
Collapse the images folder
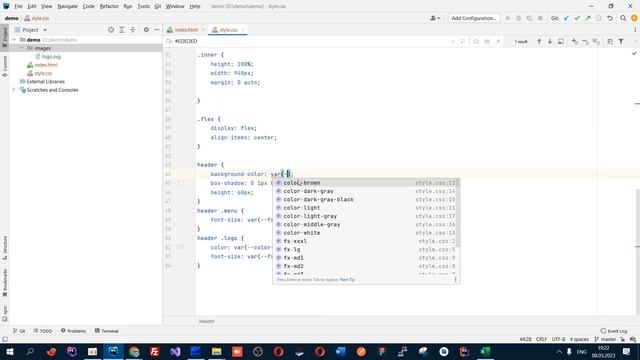22,48
